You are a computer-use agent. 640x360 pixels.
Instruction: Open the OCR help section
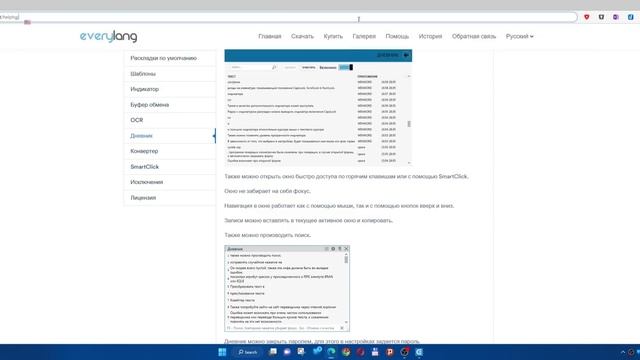[170, 120]
